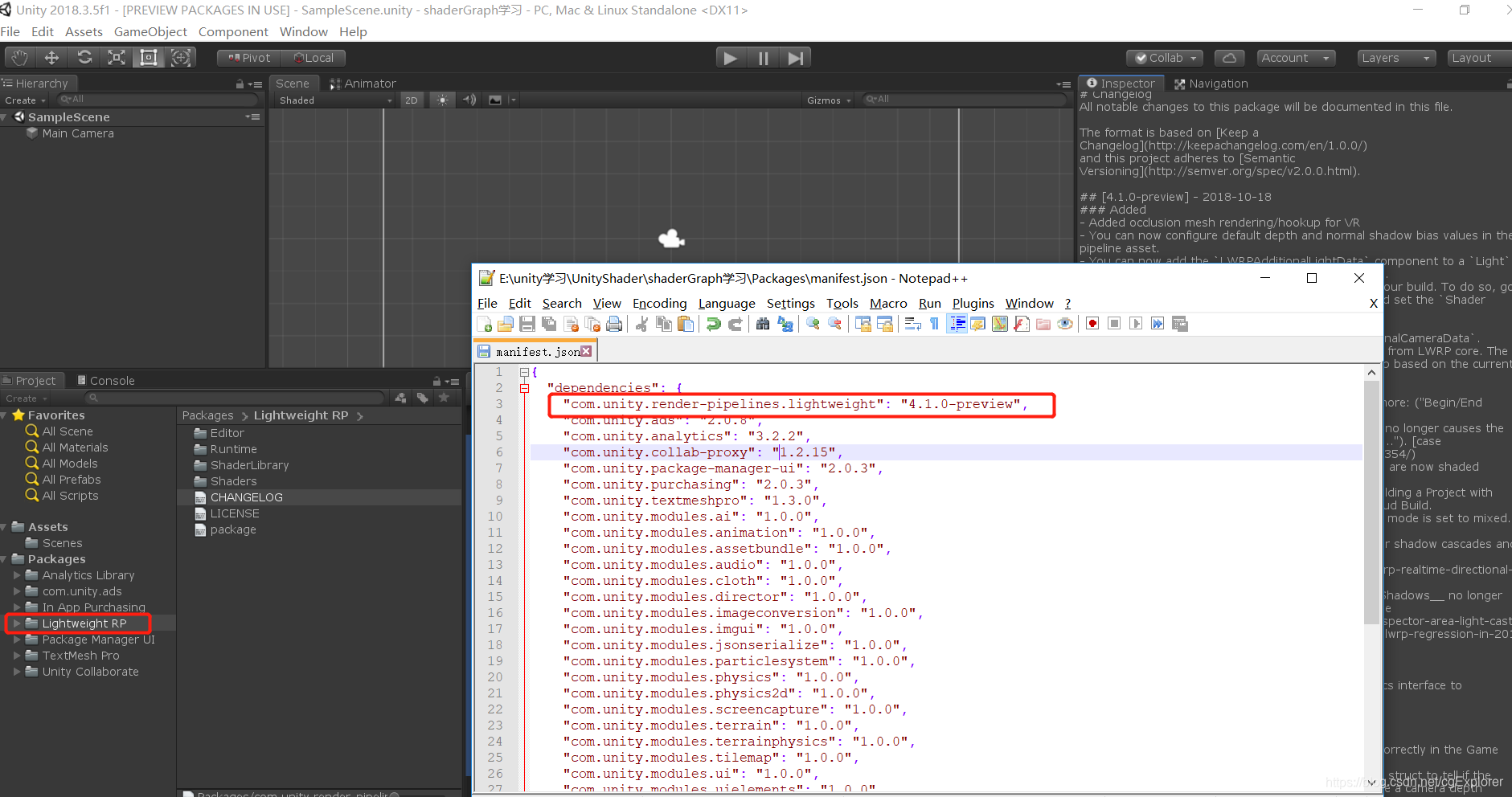Image resolution: width=1512 pixels, height=797 pixels.
Task: Open Hierarchy Create dropdown
Action: point(25,100)
